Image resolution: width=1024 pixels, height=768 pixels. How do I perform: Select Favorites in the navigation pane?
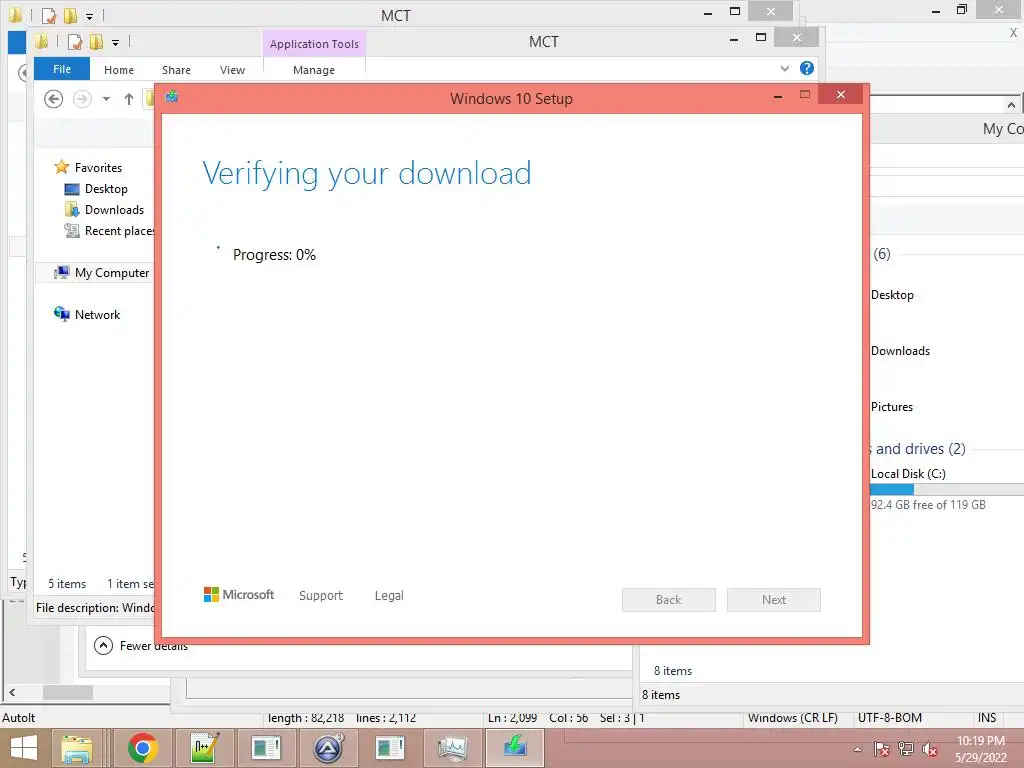(x=98, y=168)
